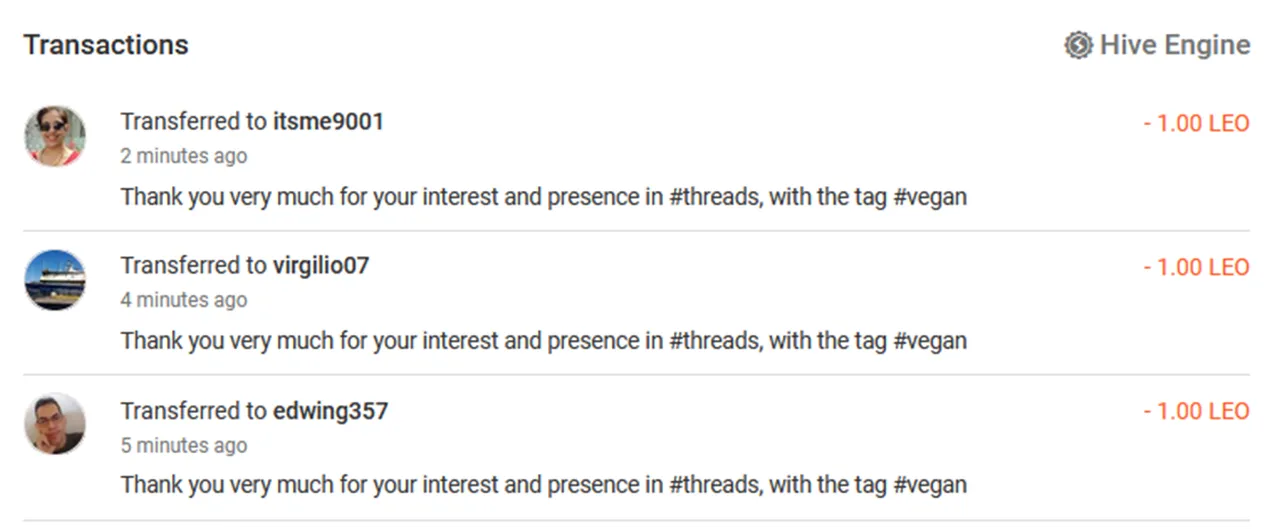The height and width of the screenshot is (529, 1280).
Task: Click #vegan in the edwing357 transfer memo
Action: pyautogui.click(x=929, y=485)
